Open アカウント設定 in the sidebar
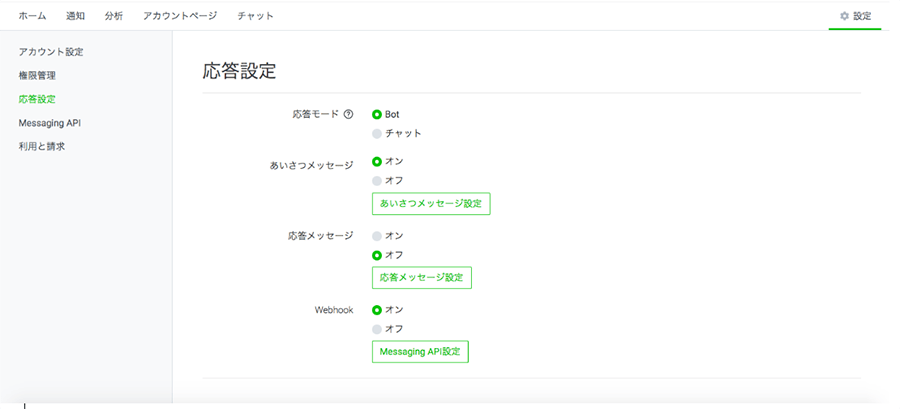900x409 pixels. (51, 52)
